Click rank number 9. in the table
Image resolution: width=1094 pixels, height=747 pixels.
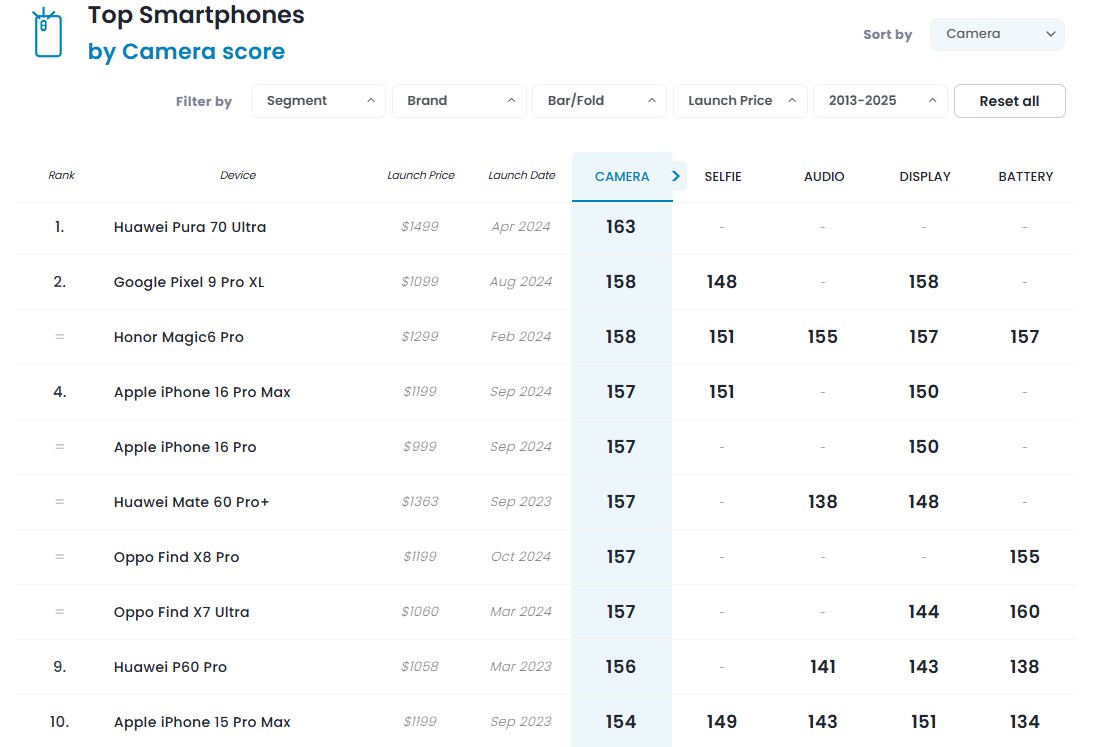click(x=60, y=667)
